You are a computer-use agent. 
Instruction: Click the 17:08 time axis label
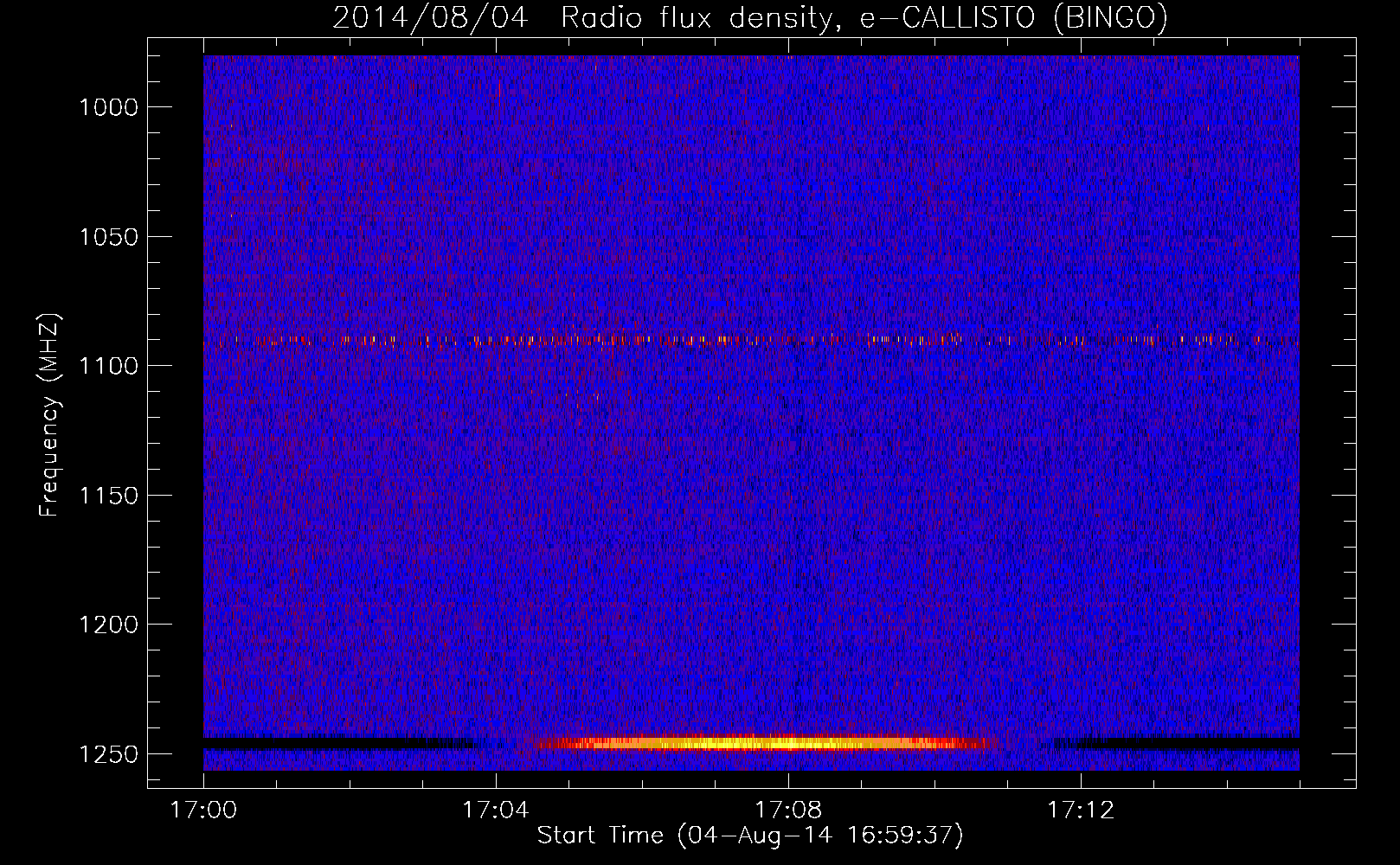click(788, 811)
